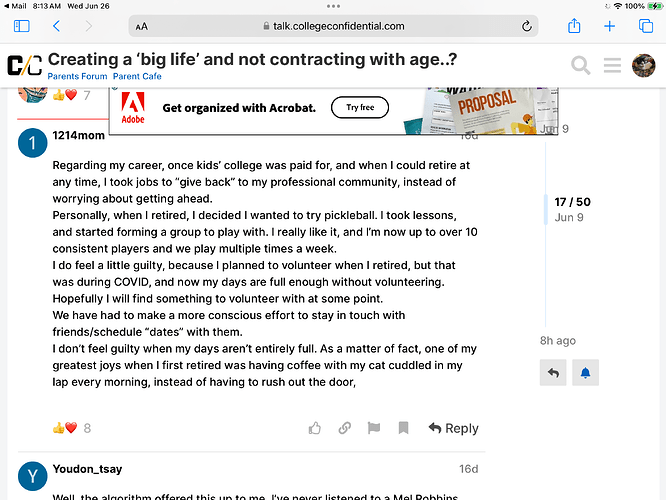
Task: Open a new Safari tab
Action: (x=610, y=26)
